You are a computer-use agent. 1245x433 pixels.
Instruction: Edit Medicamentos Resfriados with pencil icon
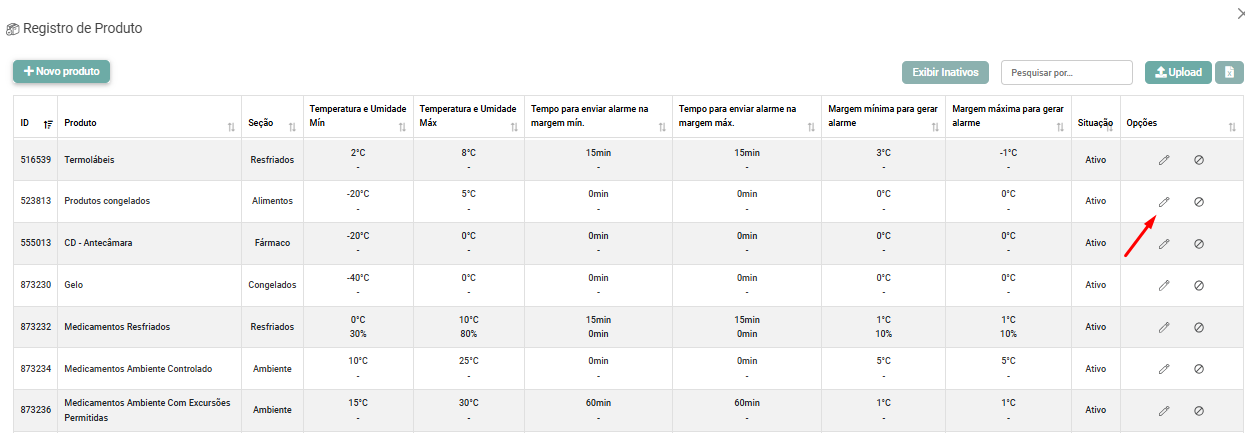[x=1164, y=327]
